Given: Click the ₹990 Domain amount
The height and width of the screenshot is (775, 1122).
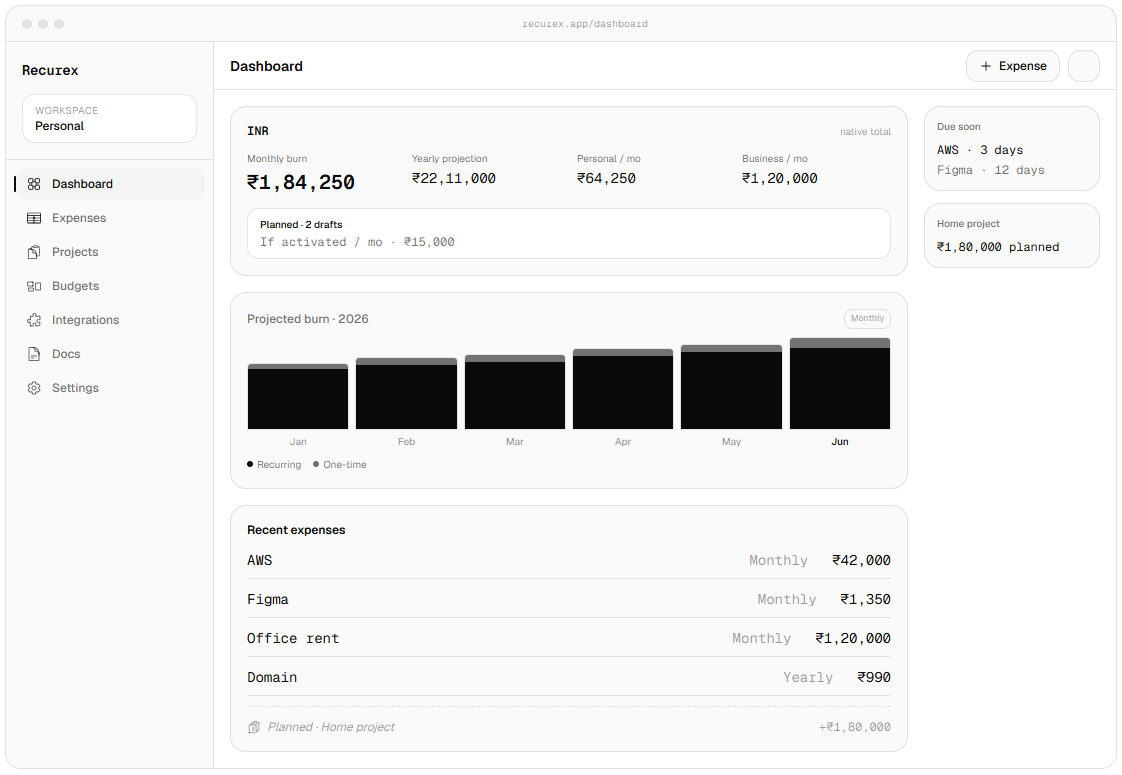Looking at the screenshot, I should point(874,678).
